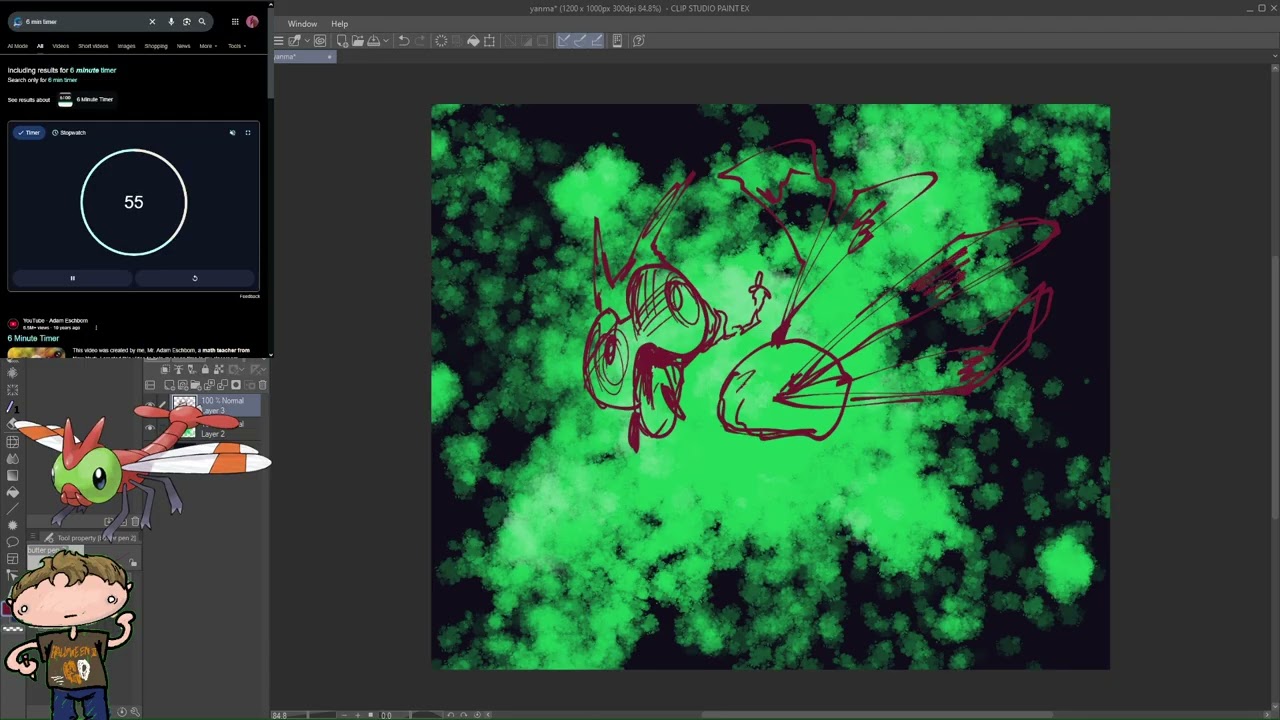The width and height of the screenshot is (1280, 720).
Task: Open the Google apps grid
Action: point(235,21)
